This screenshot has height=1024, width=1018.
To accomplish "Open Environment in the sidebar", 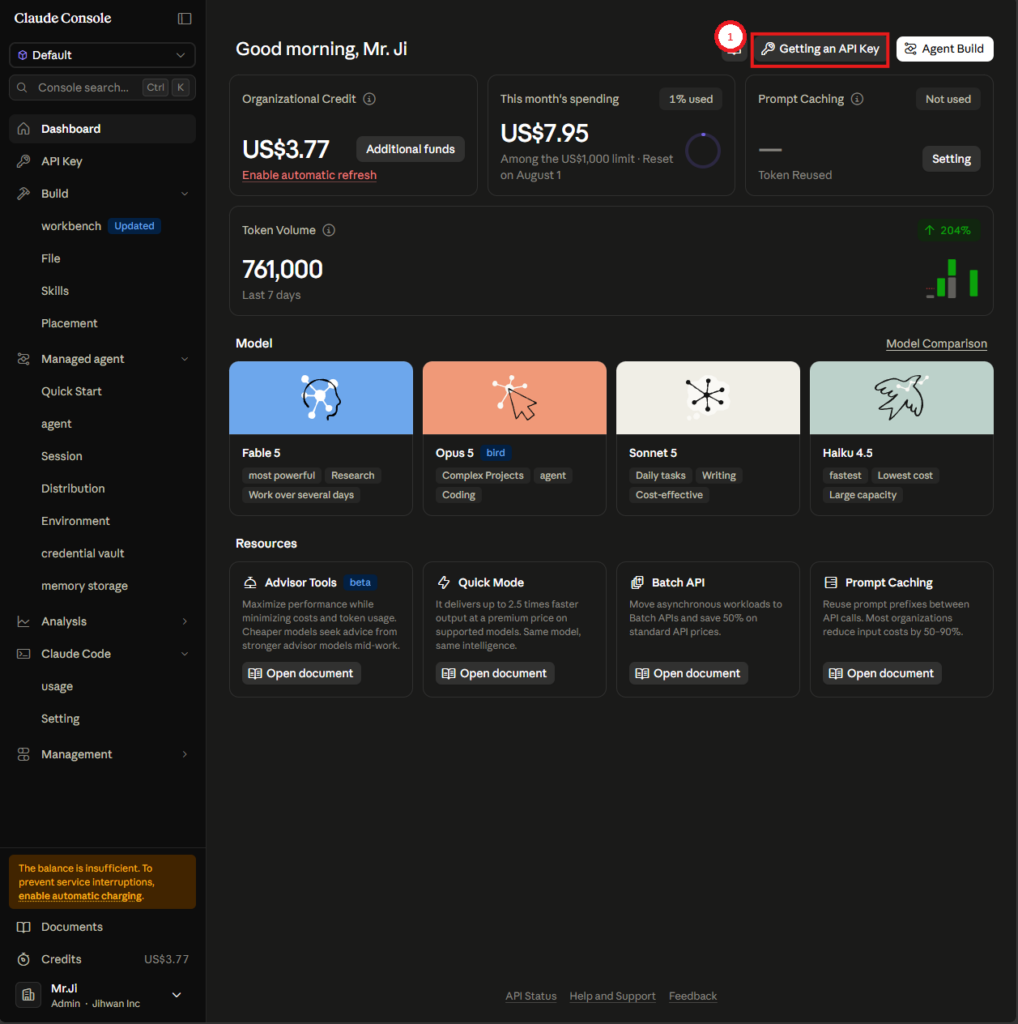I will (x=75, y=521).
